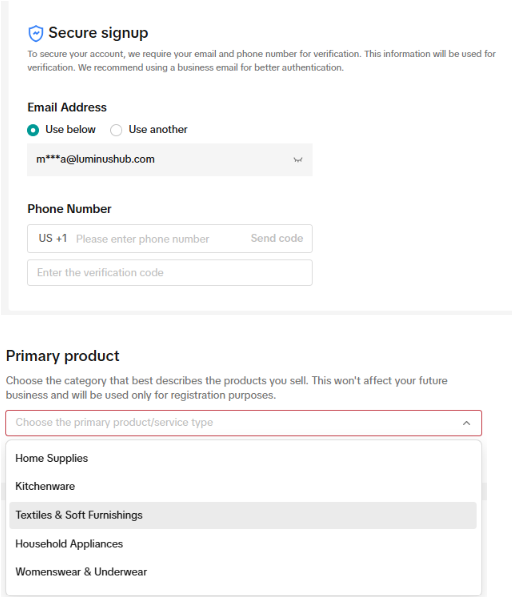The width and height of the screenshot is (512, 597).
Task: Click the primary product/service type dropdown
Action: (x=244, y=423)
